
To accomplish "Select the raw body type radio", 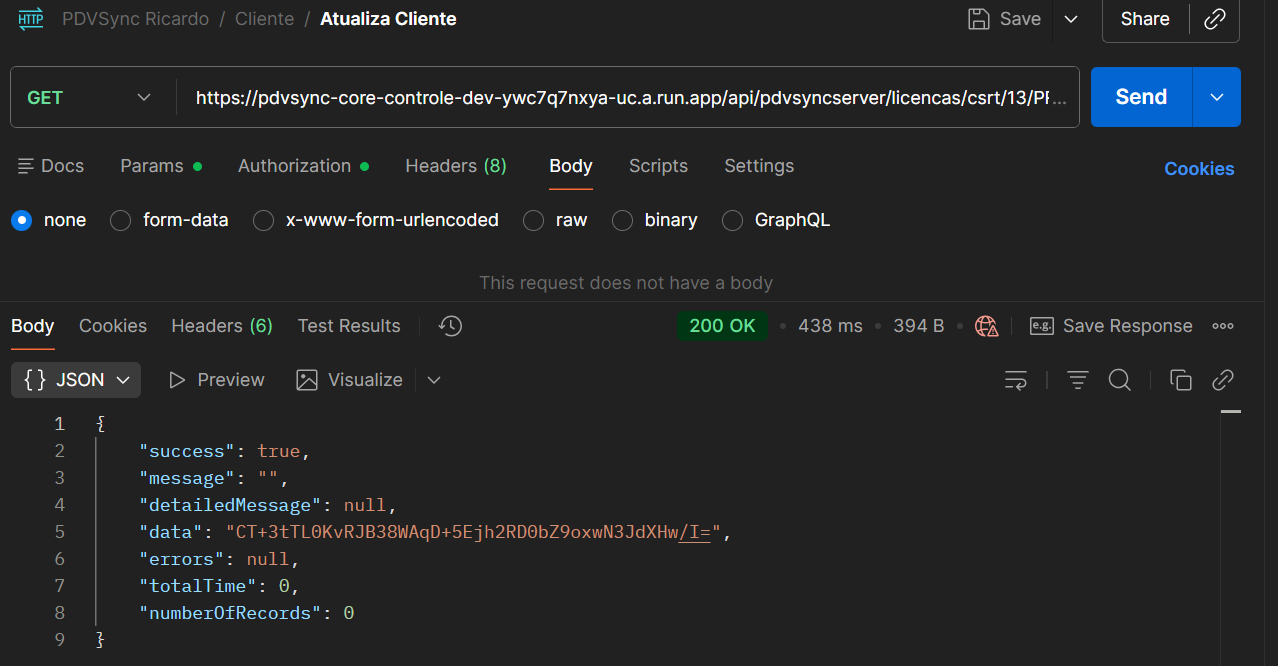I will pos(534,220).
